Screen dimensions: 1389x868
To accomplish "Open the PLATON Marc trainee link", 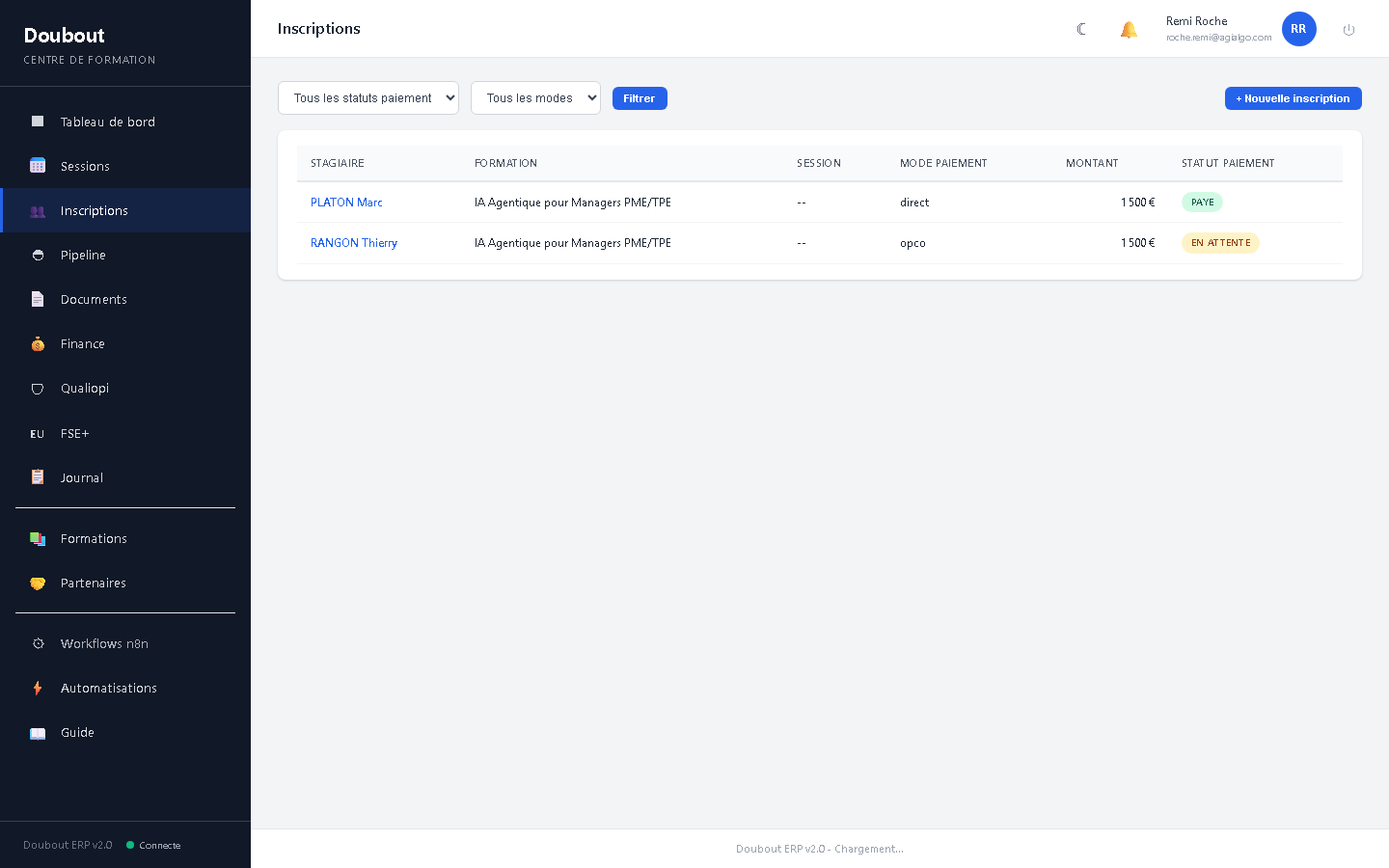I will pos(346,203).
